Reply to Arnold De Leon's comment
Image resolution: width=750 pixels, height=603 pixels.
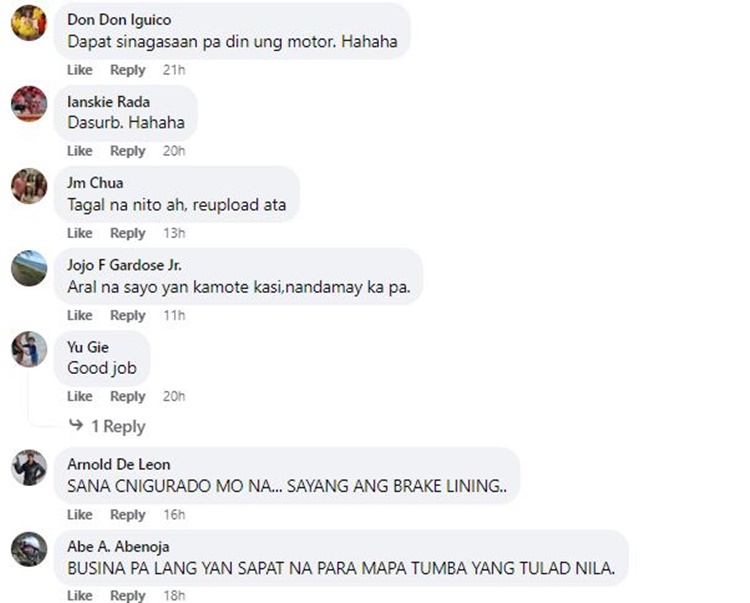pos(128,515)
